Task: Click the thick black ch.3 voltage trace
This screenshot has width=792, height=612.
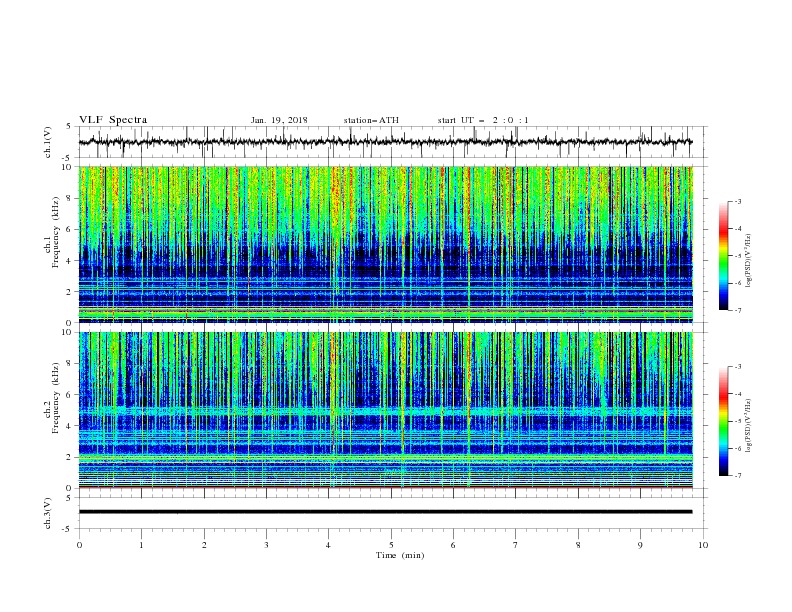Action: (x=386, y=512)
